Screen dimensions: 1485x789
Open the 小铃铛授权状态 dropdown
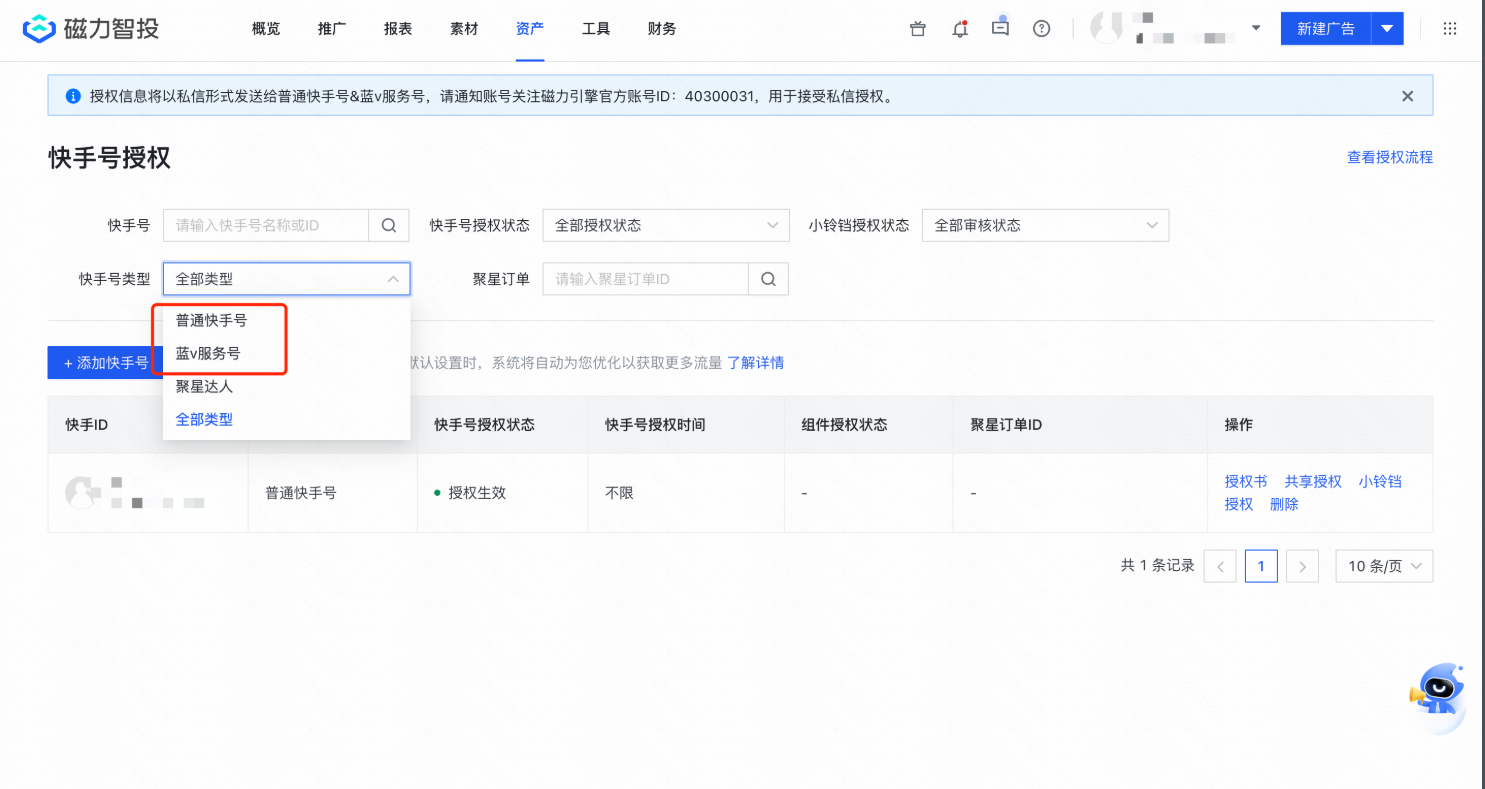click(1045, 225)
